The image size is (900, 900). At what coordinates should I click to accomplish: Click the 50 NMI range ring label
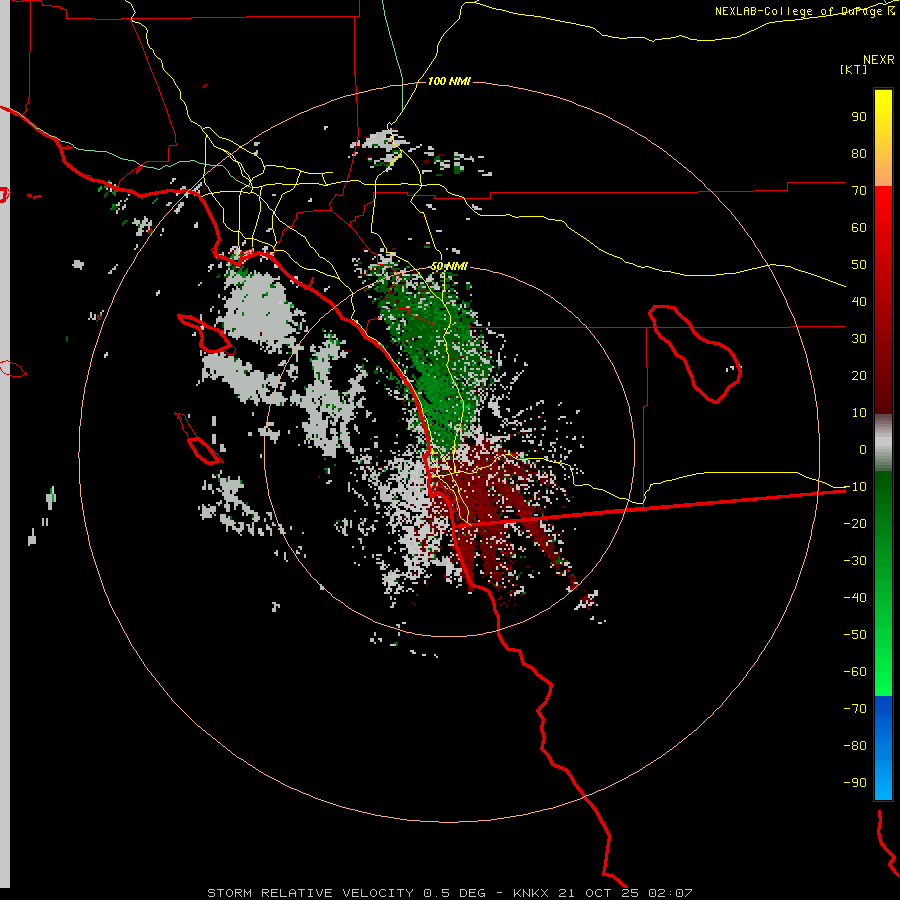[449, 266]
